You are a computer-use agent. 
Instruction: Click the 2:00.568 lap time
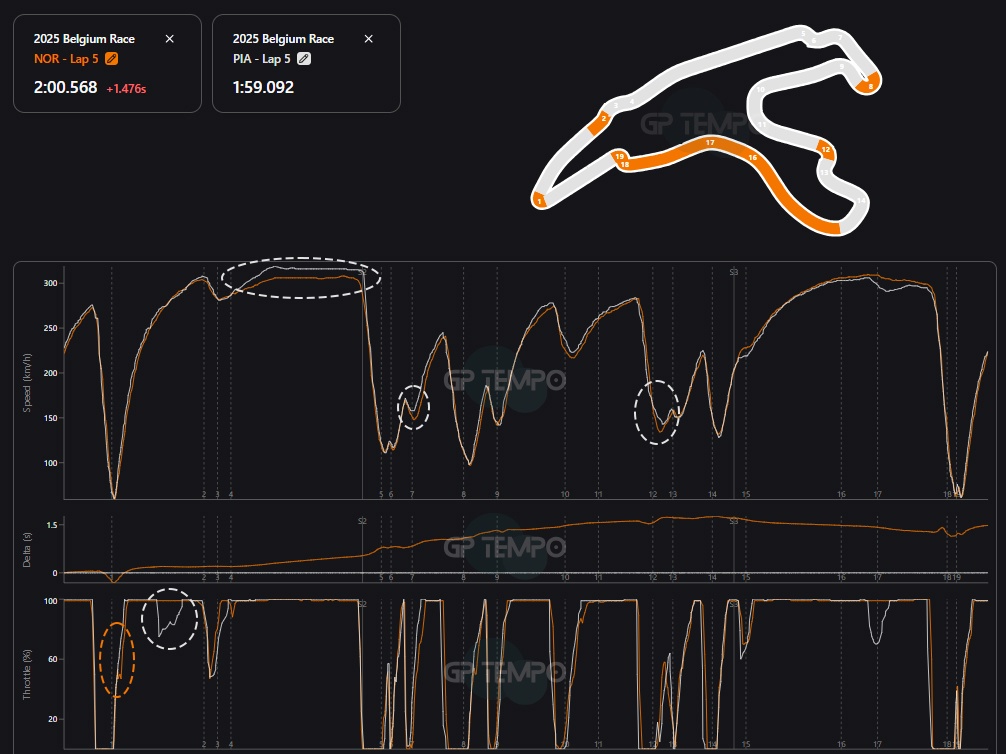coord(65,87)
